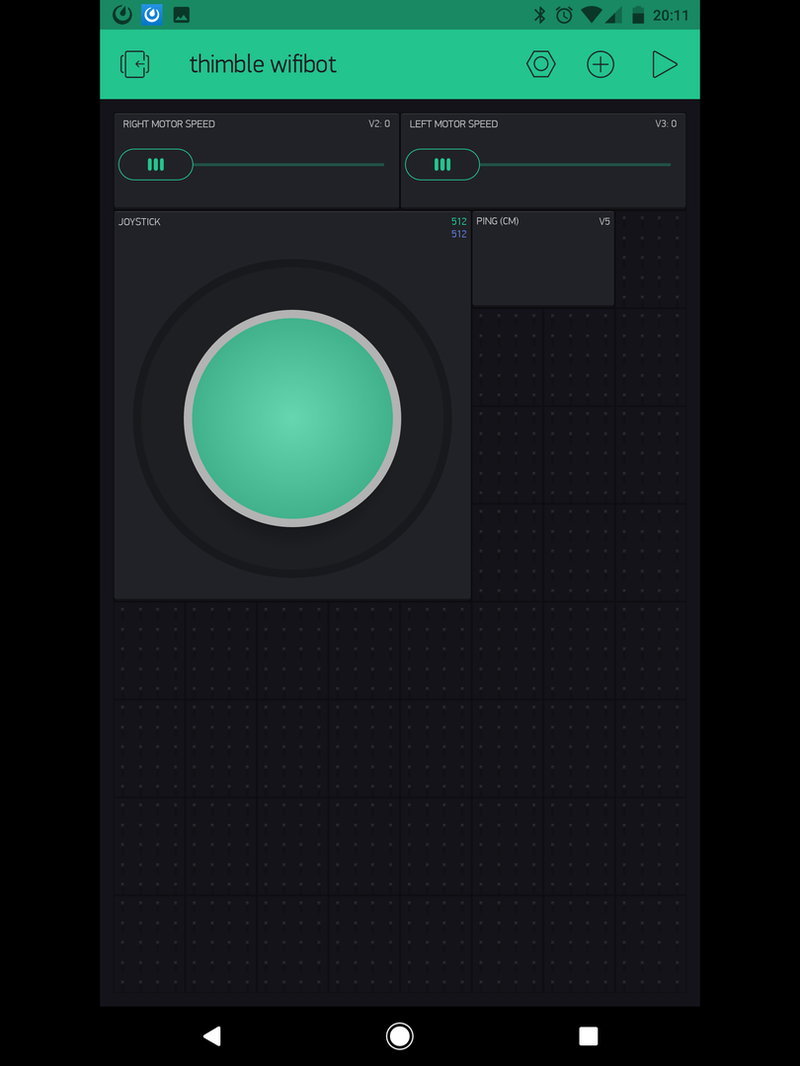Tap the V5 pin label
Image resolution: width=800 pixels, height=1066 pixels.
click(x=604, y=222)
